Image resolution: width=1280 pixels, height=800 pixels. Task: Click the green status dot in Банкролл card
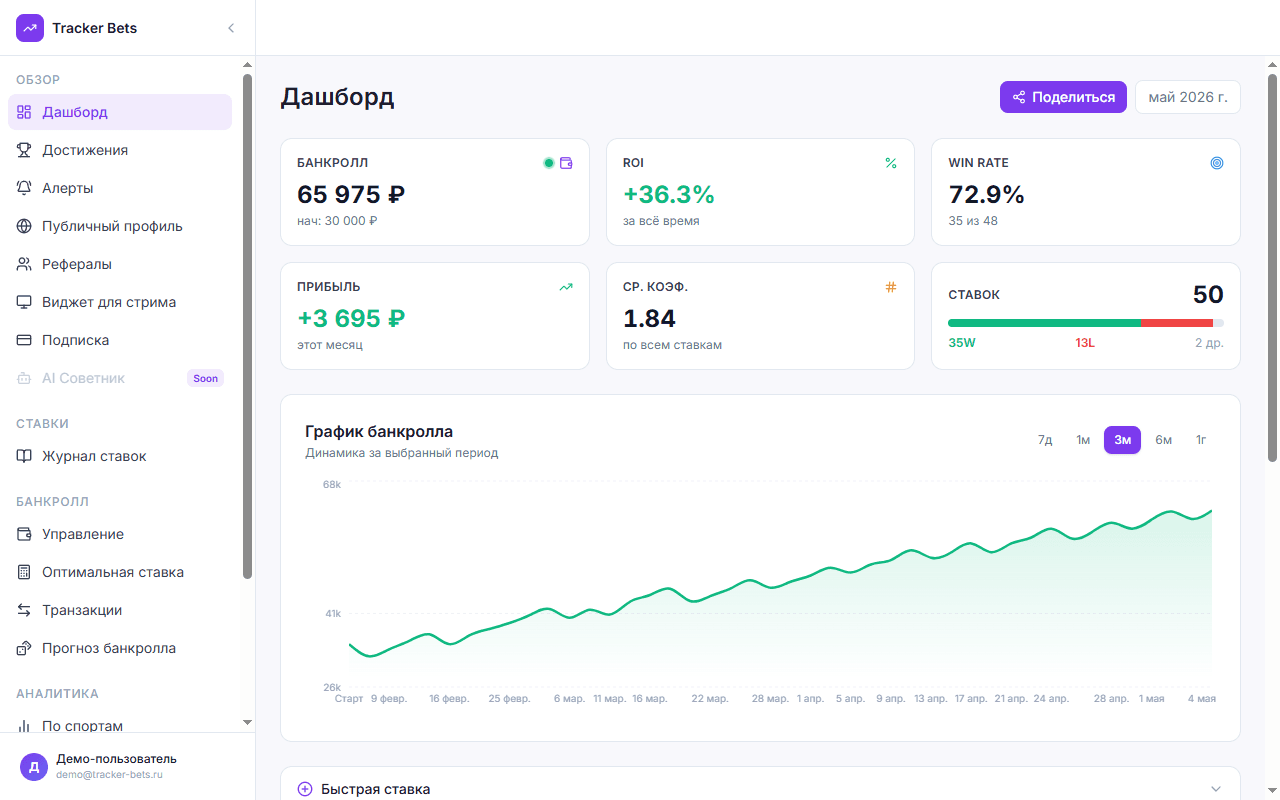[x=548, y=163]
